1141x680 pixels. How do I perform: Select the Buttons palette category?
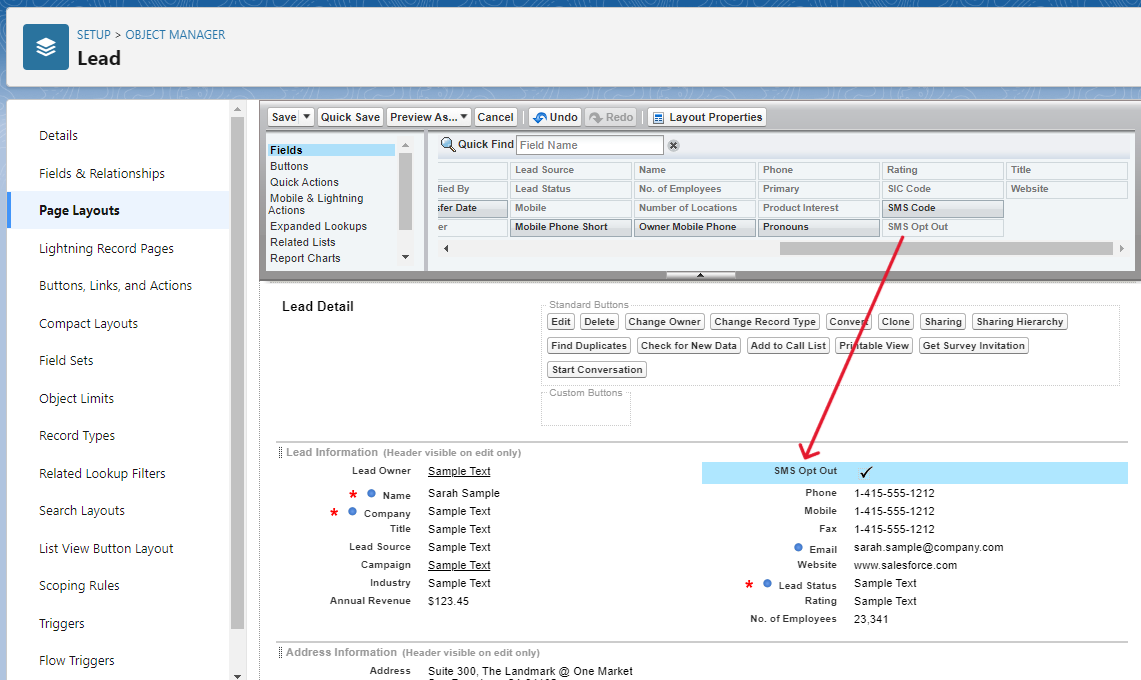tap(289, 166)
